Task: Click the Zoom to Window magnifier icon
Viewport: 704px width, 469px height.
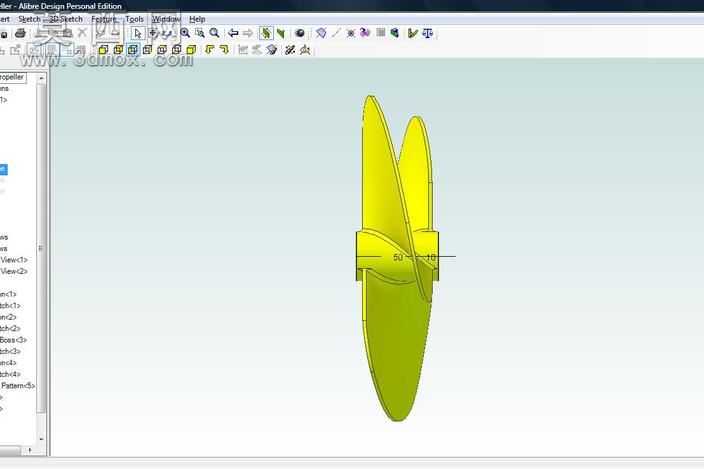Action: (200, 33)
